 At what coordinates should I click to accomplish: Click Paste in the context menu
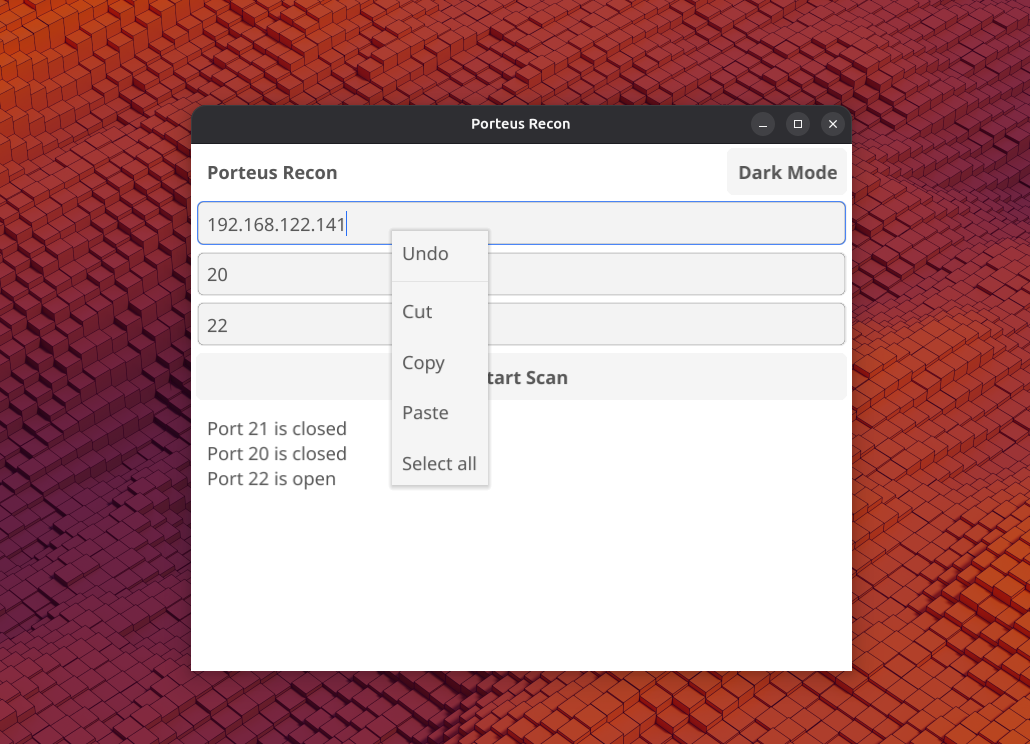pyautogui.click(x=424, y=412)
